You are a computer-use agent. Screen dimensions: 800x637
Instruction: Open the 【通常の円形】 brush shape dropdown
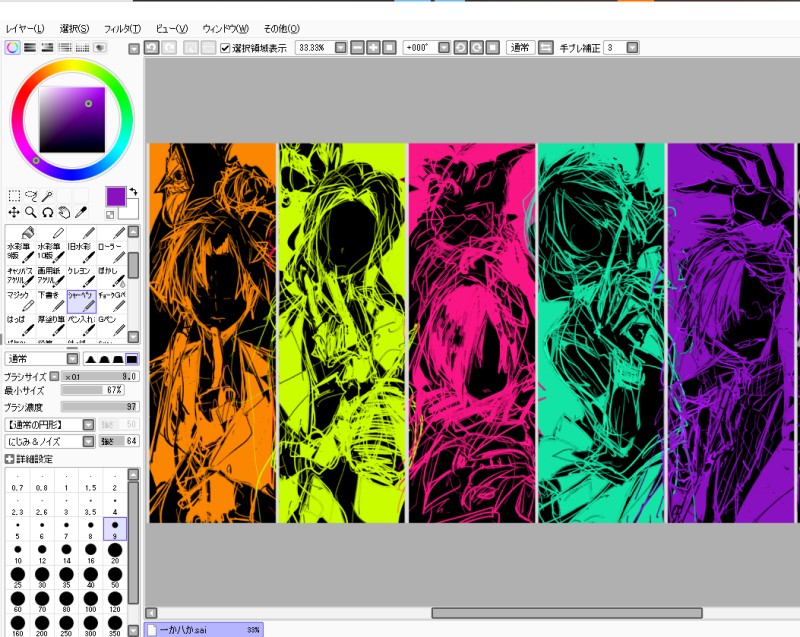point(88,424)
